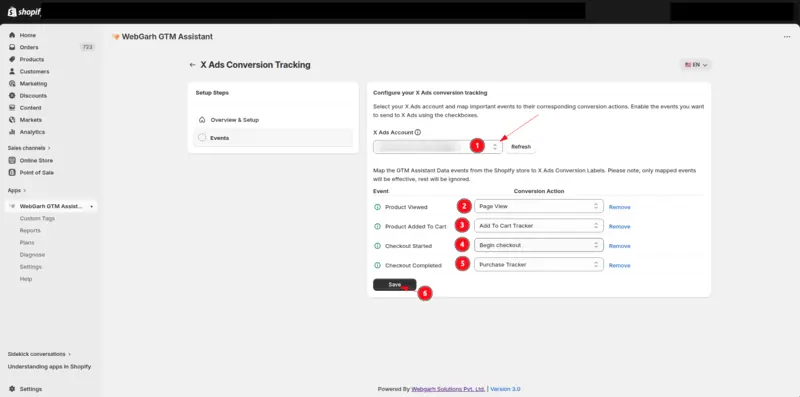Screen dimensions: 800x397
Task: Click the X Ads Conversion Tracking page title
Action: (255, 65)
